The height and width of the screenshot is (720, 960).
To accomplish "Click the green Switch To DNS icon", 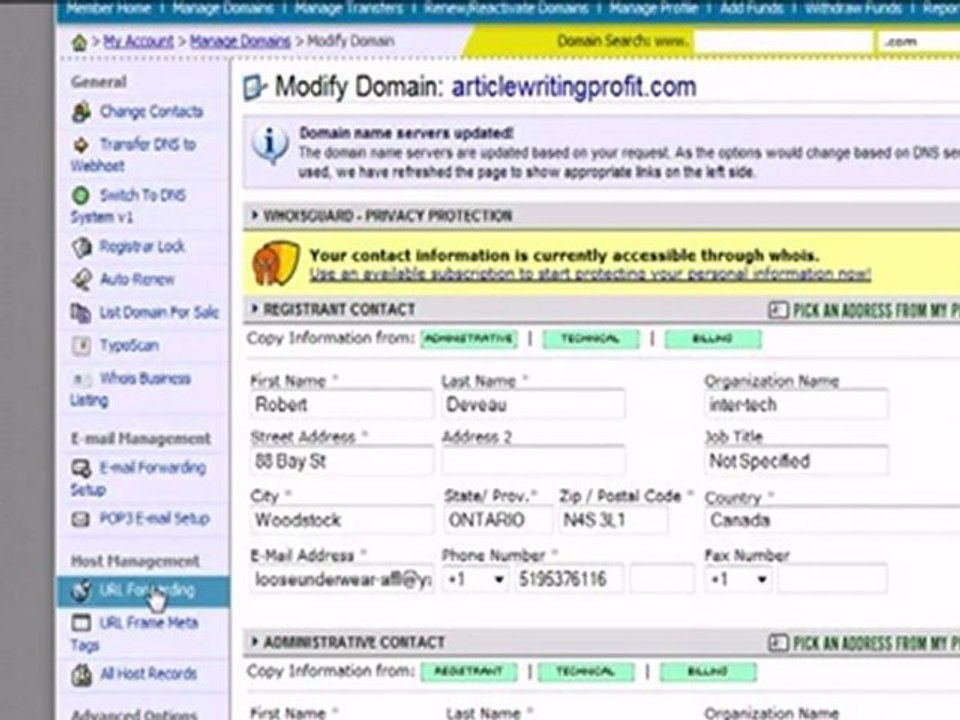I will [x=81, y=196].
